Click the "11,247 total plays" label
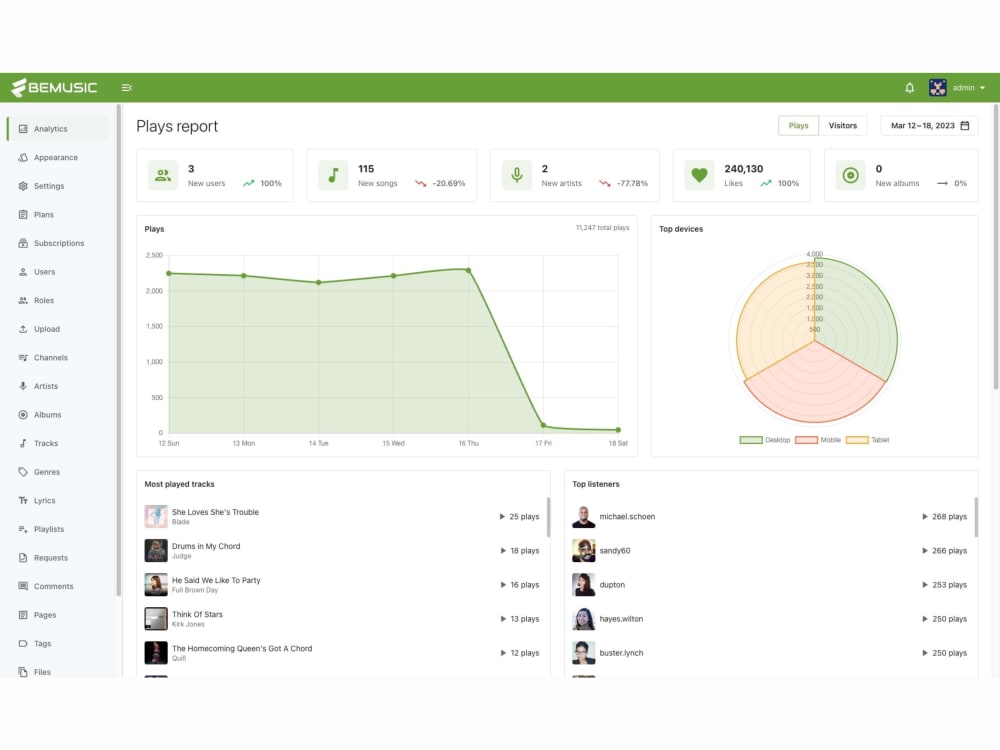The width and height of the screenshot is (1000, 750). 603,228
